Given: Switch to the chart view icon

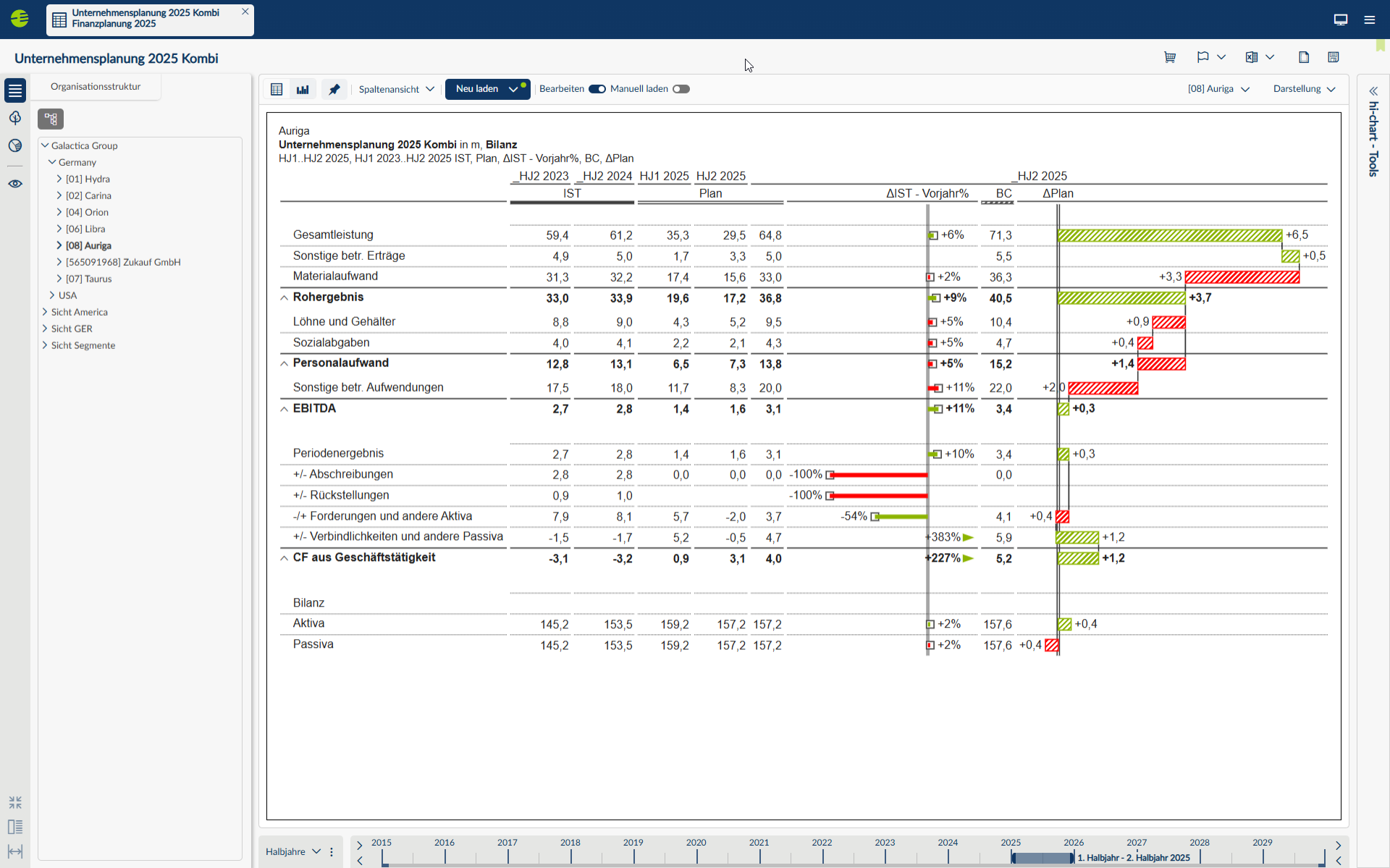Looking at the screenshot, I should [303, 89].
